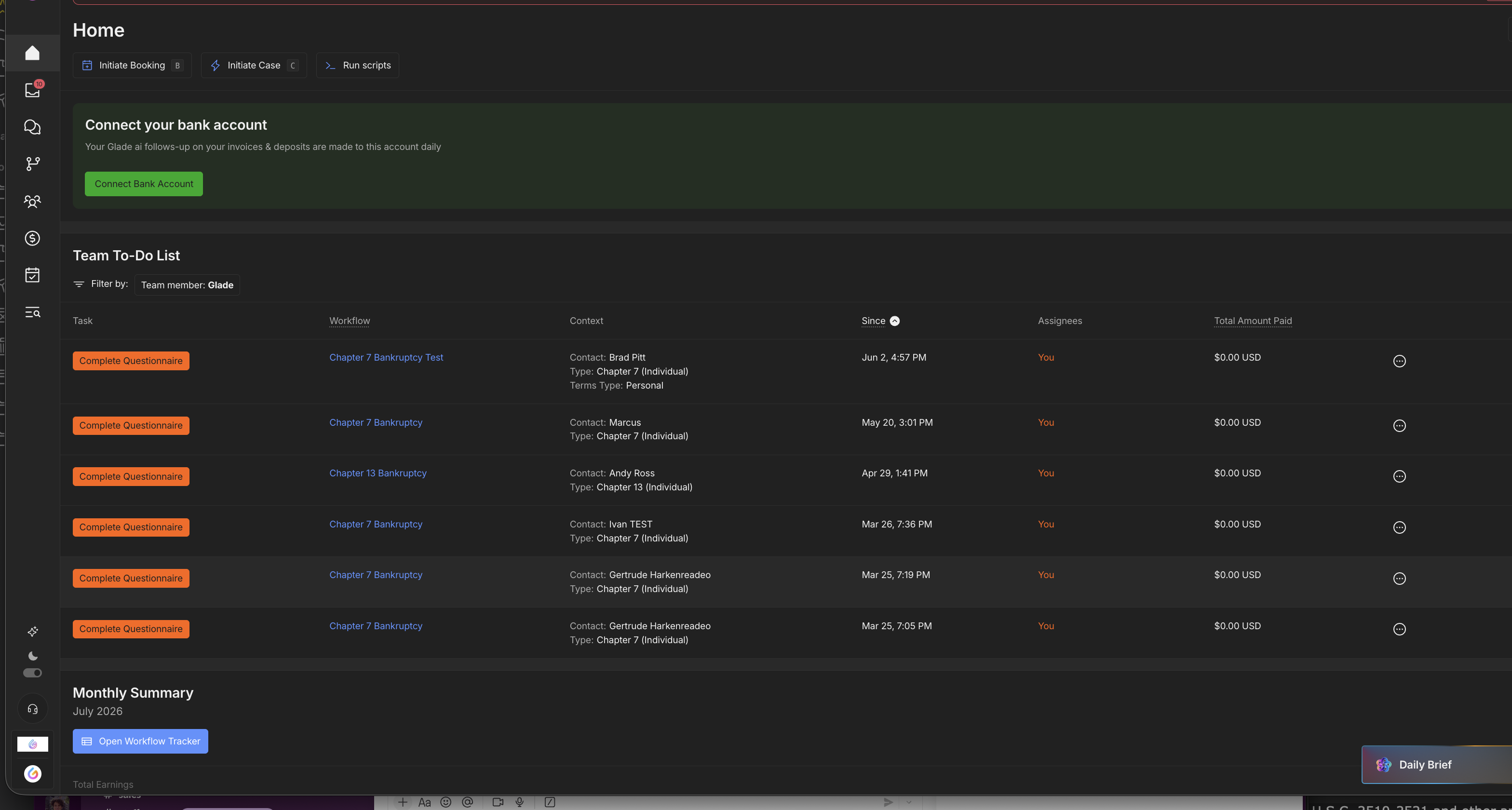This screenshot has width=1512, height=810.
Task: Open the Chapter 7 Bankruptcy Test link
Action: tap(386, 357)
